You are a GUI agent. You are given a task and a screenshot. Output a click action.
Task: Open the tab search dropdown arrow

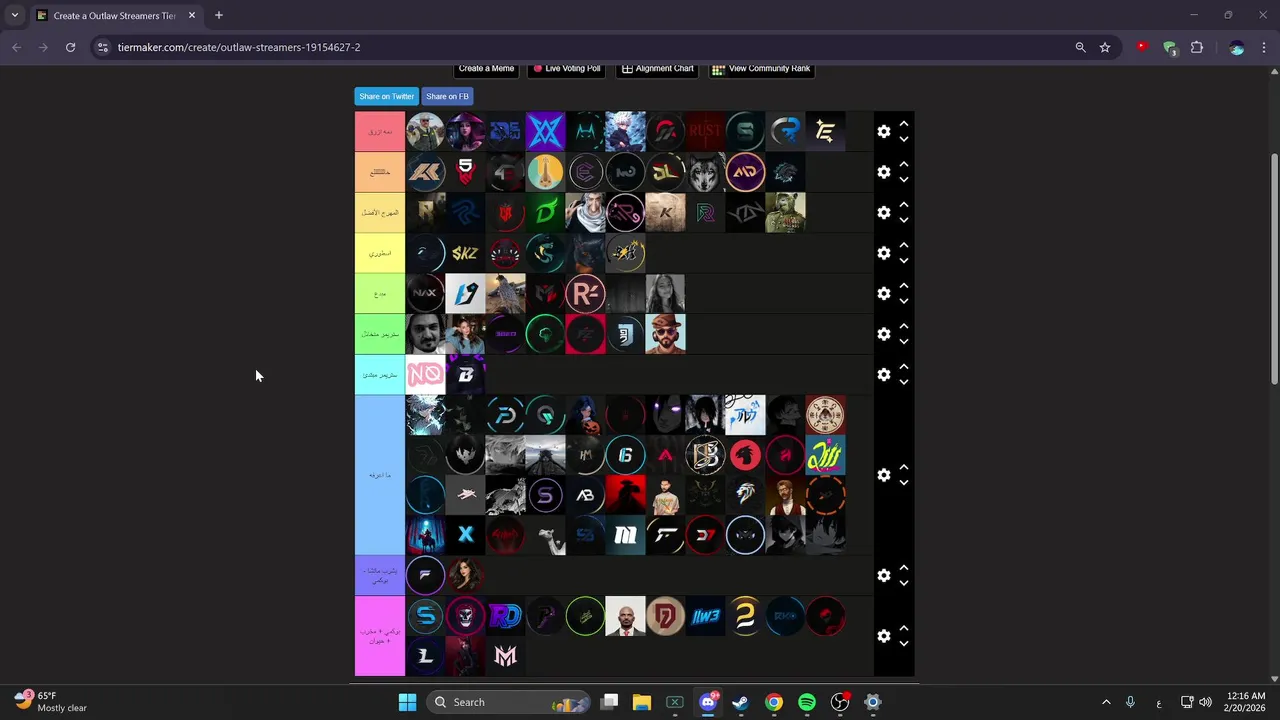14,15
